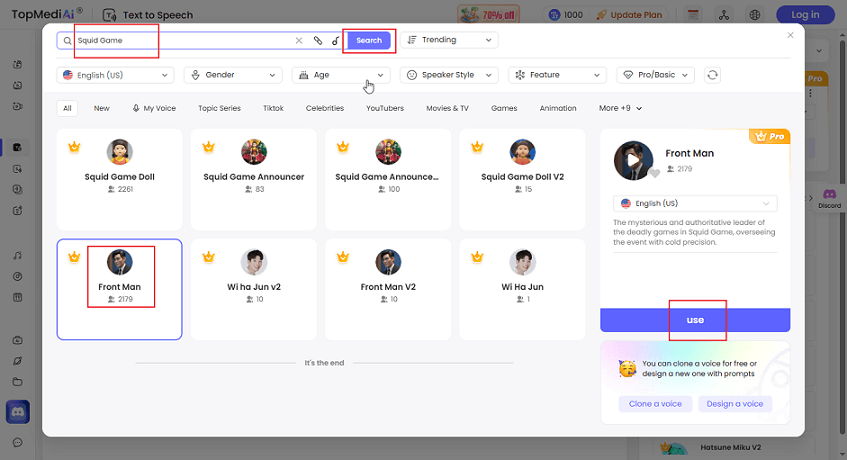
Task: Click the TopMediAi logo
Action: coord(47,14)
